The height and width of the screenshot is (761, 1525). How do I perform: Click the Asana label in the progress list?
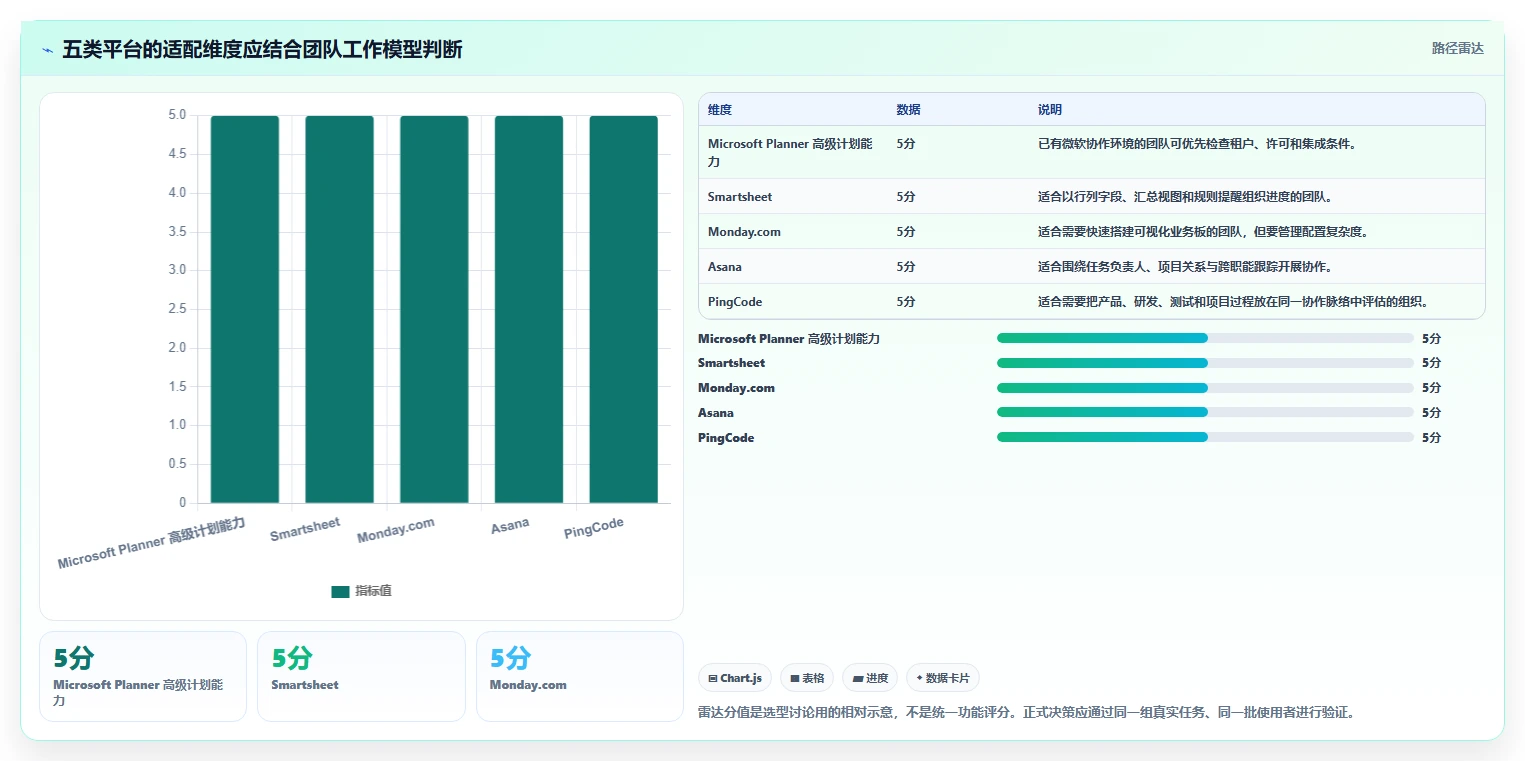coord(716,413)
